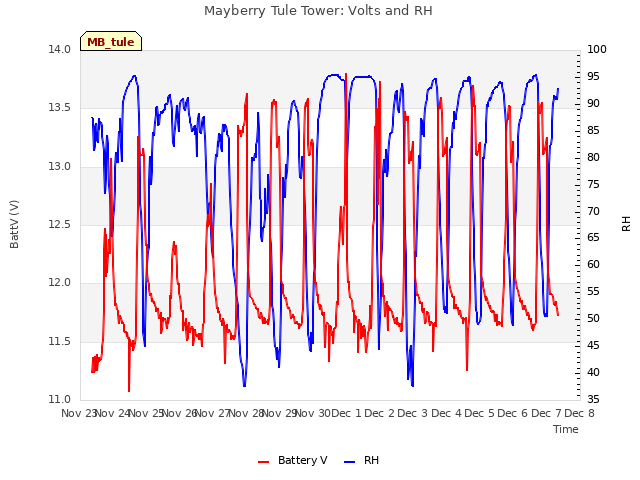Click the 60 right axis tick label
The width and height of the screenshot is (640, 480).
coord(593,265)
